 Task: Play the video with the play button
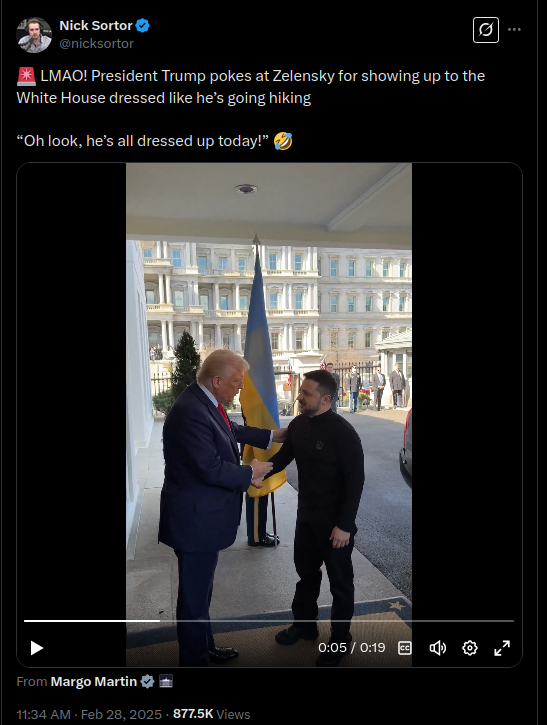pos(37,648)
